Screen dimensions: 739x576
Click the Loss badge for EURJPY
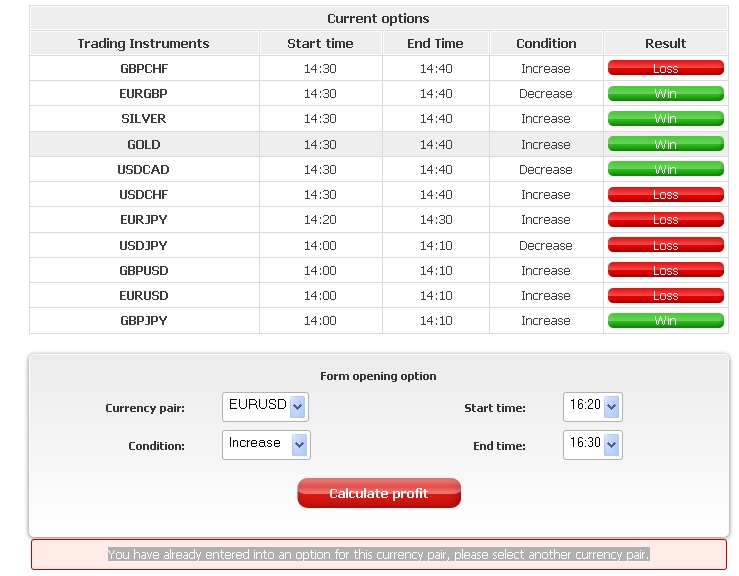(x=665, y=220)
